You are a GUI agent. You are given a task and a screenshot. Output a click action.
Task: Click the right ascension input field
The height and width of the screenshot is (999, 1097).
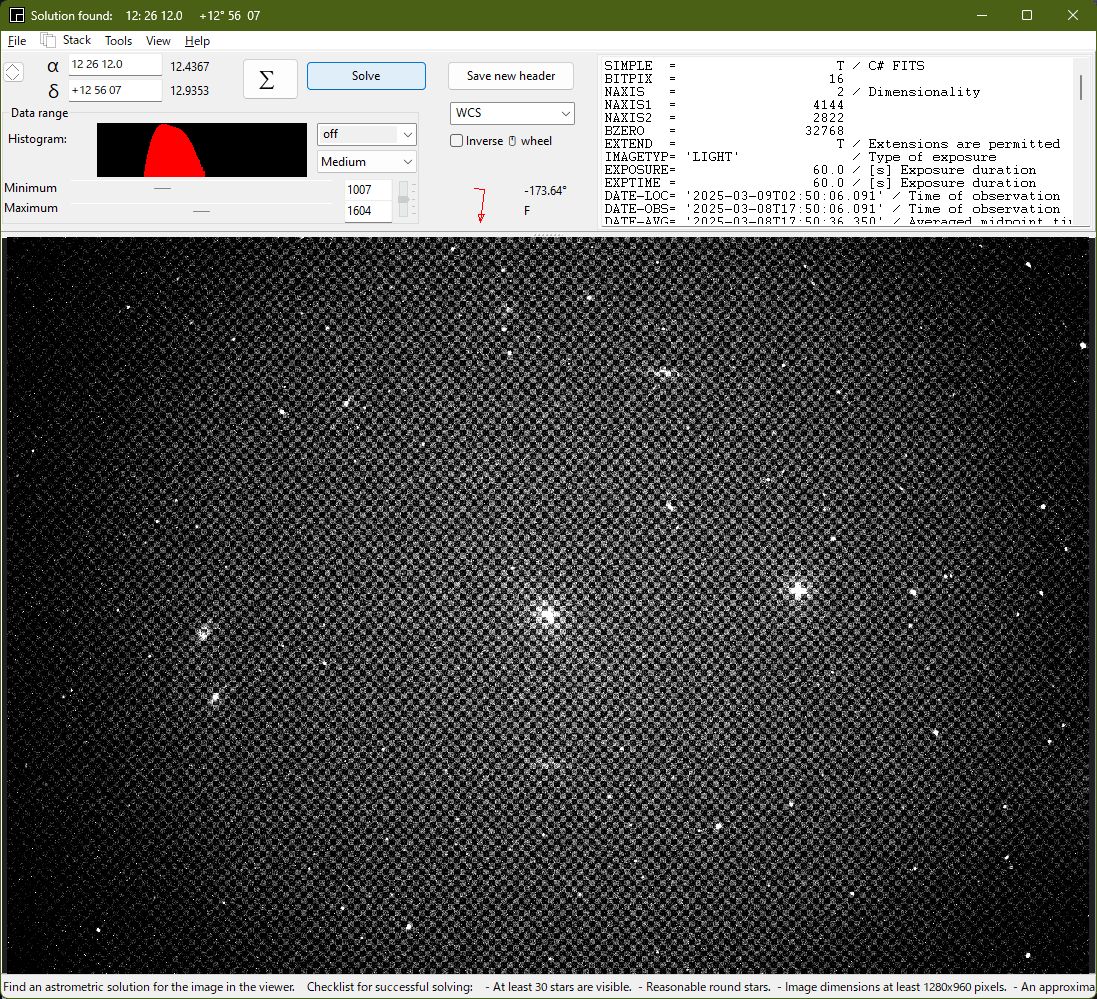pos(114,65)
